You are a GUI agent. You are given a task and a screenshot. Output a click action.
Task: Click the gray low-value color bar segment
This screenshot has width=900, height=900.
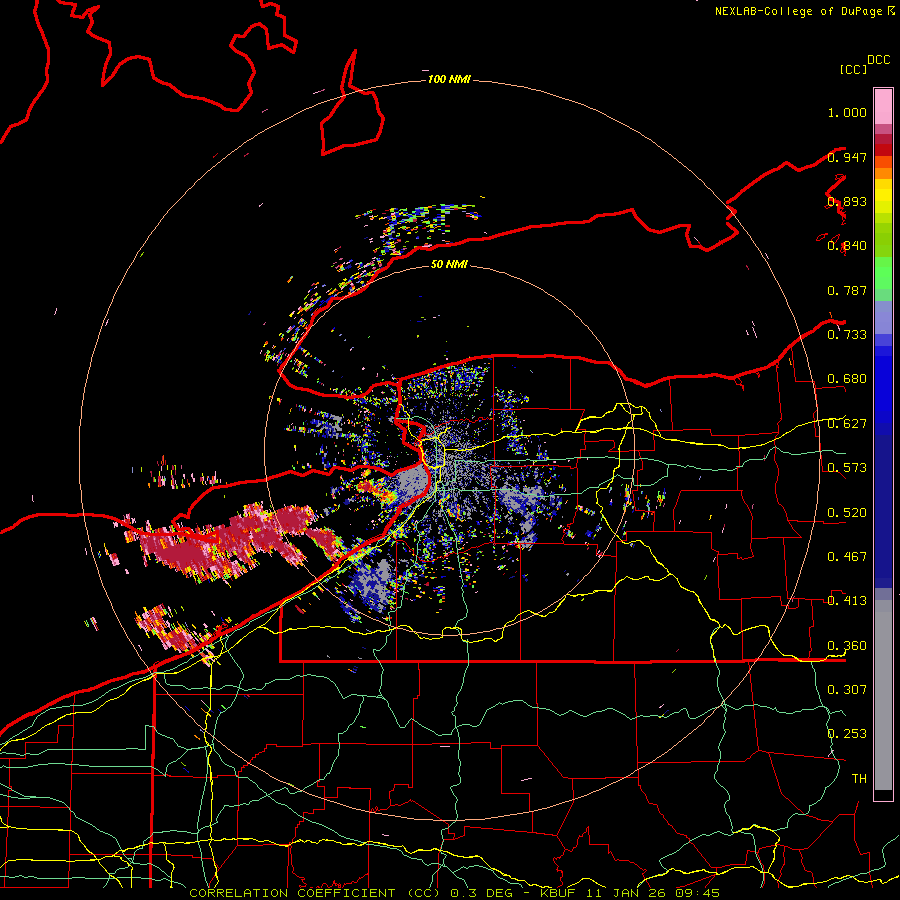(x=883, y=695)
